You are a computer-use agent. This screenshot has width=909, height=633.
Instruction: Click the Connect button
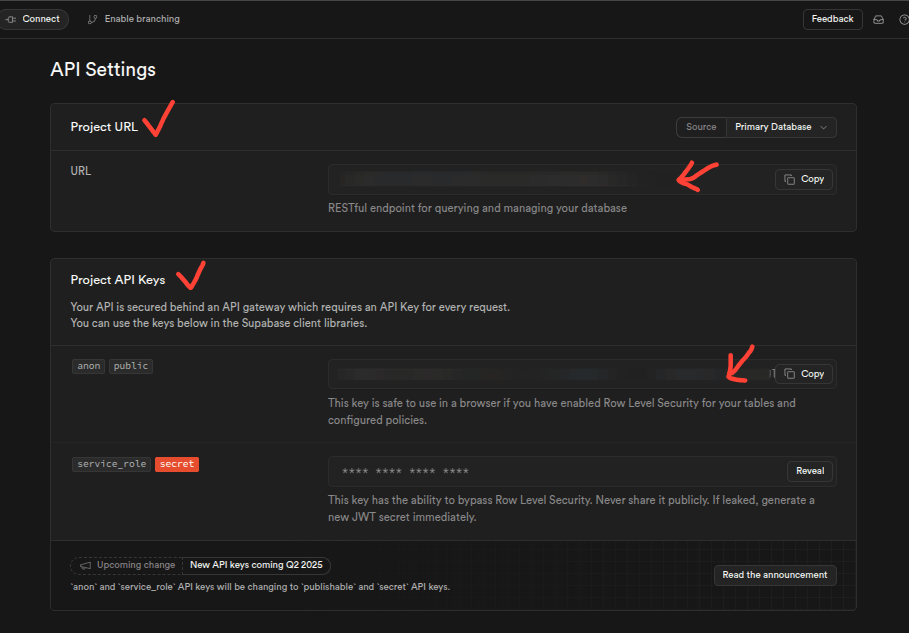34,18
